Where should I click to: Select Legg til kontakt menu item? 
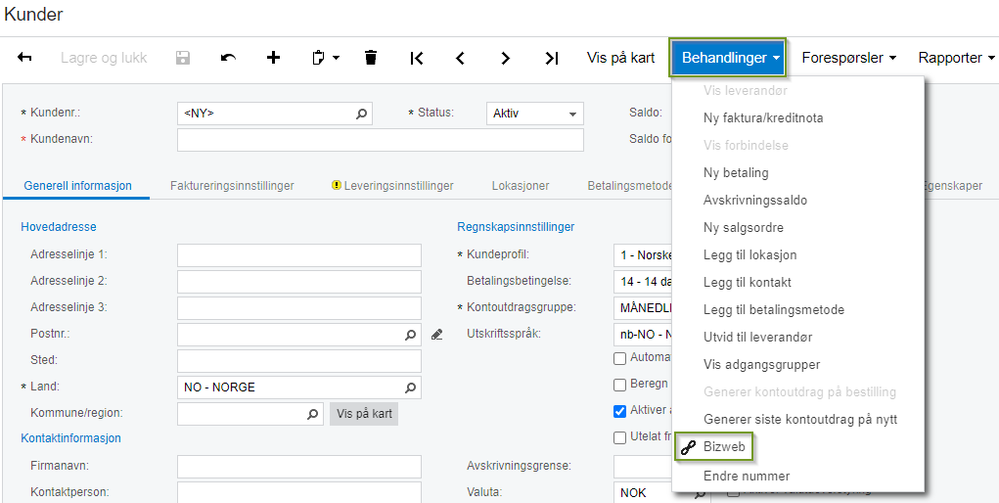point(747,282)
